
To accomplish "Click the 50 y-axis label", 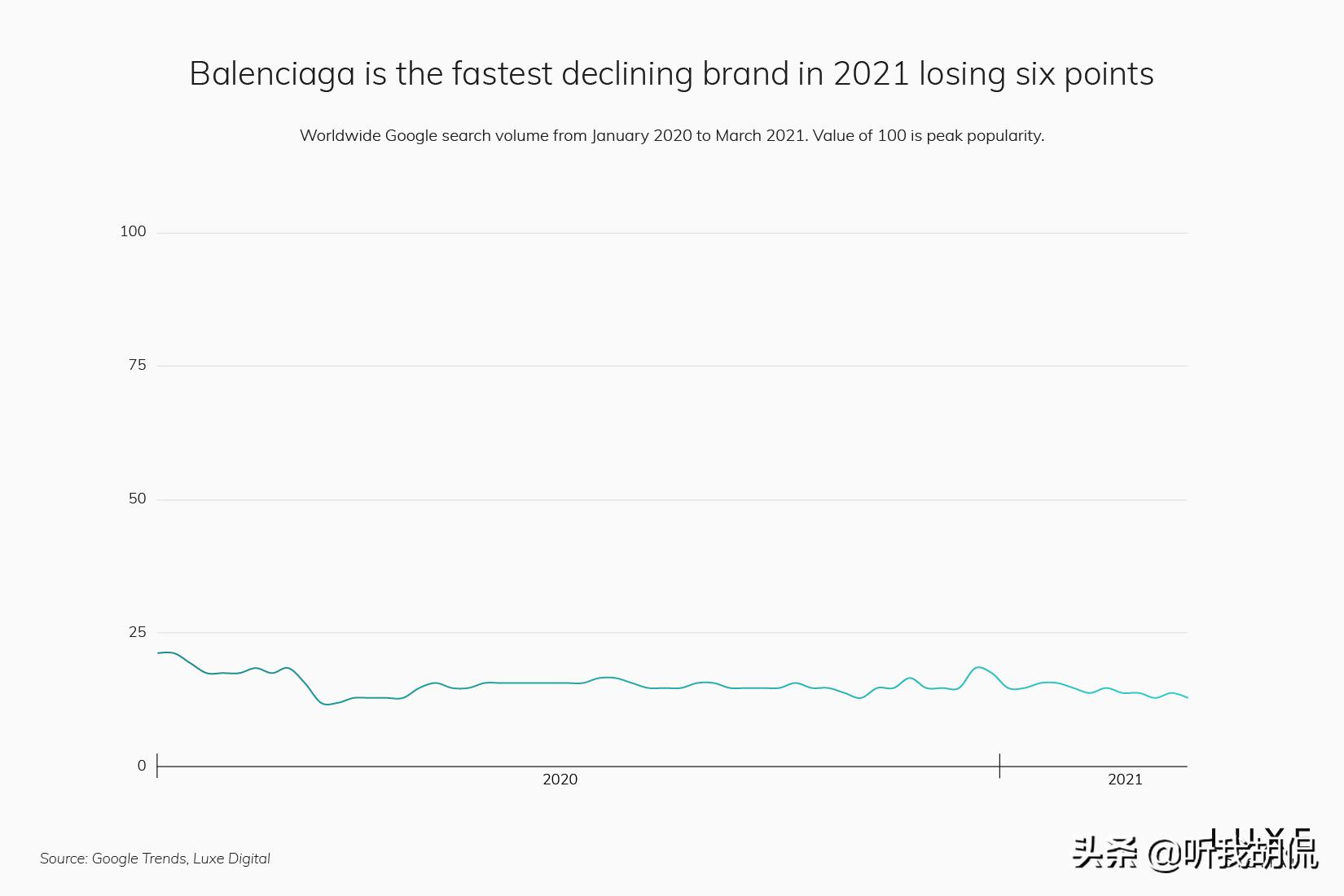I will click(x=137, y=499).
